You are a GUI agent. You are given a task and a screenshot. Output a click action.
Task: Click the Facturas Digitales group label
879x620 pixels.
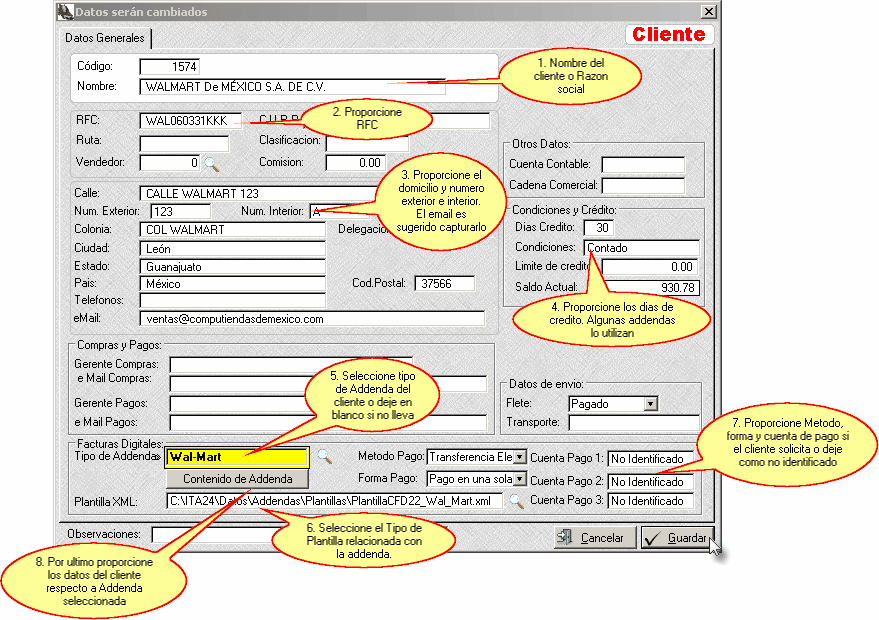click(x=120, y=444)
